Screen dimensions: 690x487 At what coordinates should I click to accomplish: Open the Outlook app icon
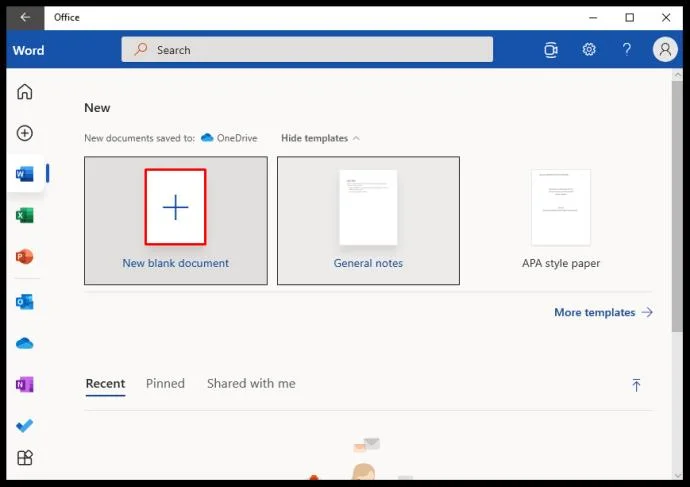tap(25, 302)
